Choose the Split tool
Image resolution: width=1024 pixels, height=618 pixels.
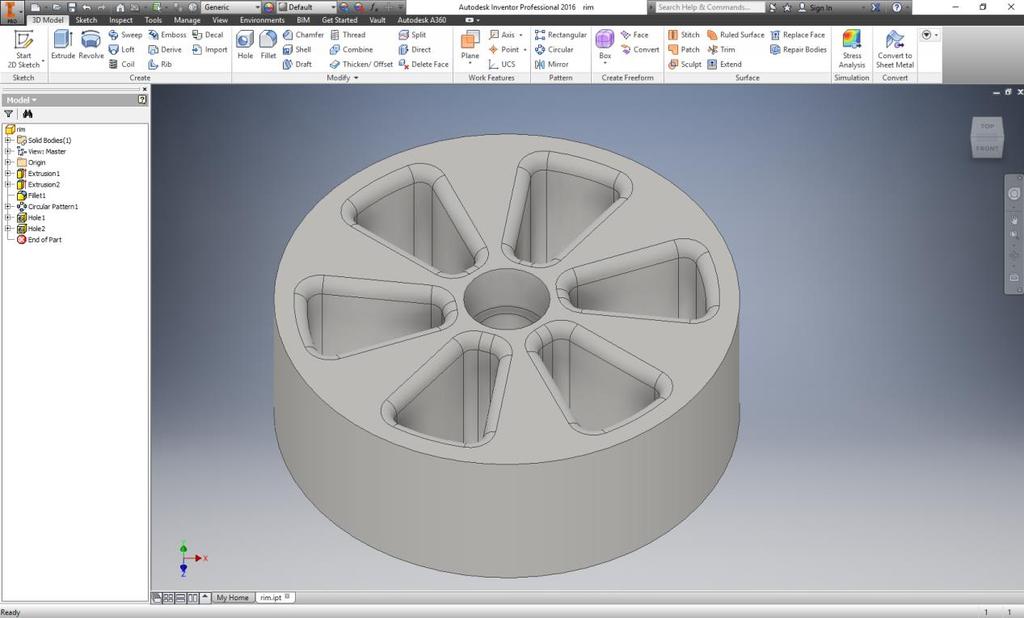[412, 35]
